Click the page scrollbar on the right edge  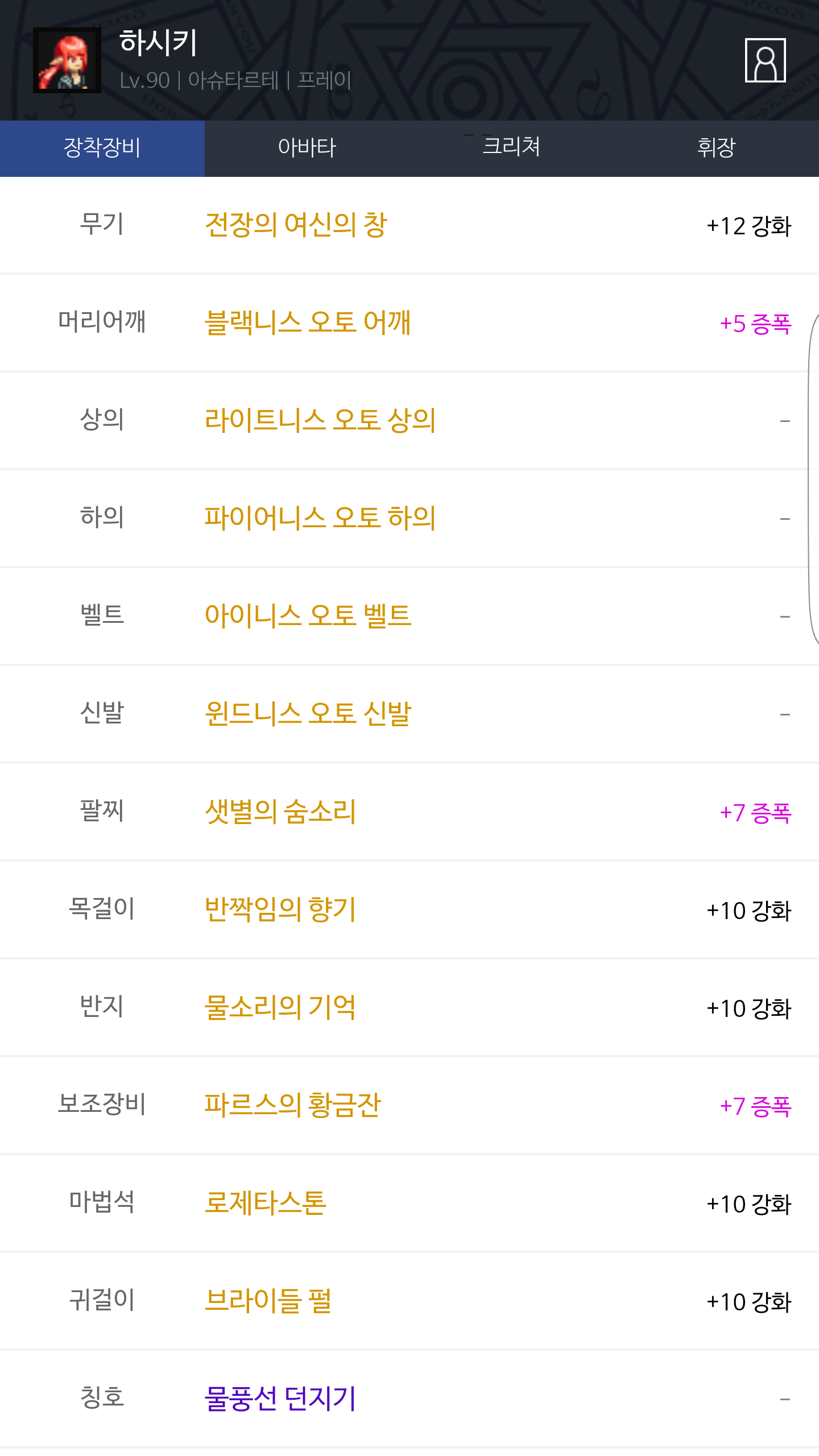click(813, 478)
